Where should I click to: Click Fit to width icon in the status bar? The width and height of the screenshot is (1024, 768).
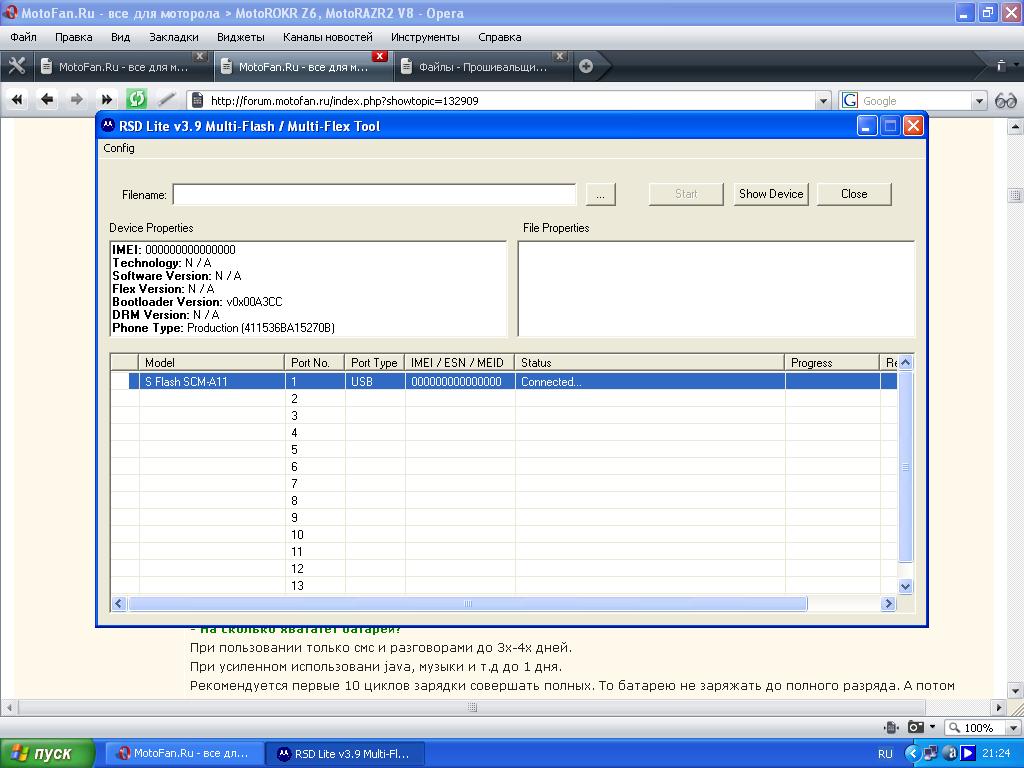891,727
